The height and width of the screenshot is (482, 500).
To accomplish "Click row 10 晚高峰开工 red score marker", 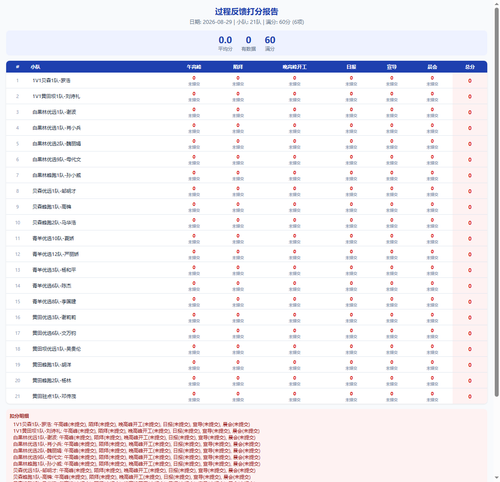I will pos(294,220).
